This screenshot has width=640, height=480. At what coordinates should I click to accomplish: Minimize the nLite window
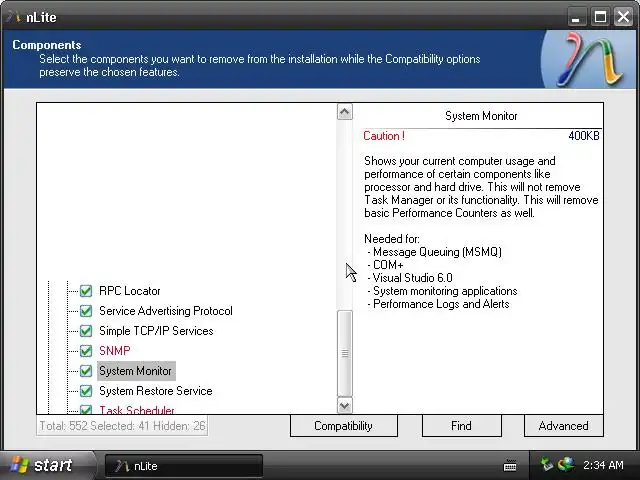click(576, 17)
